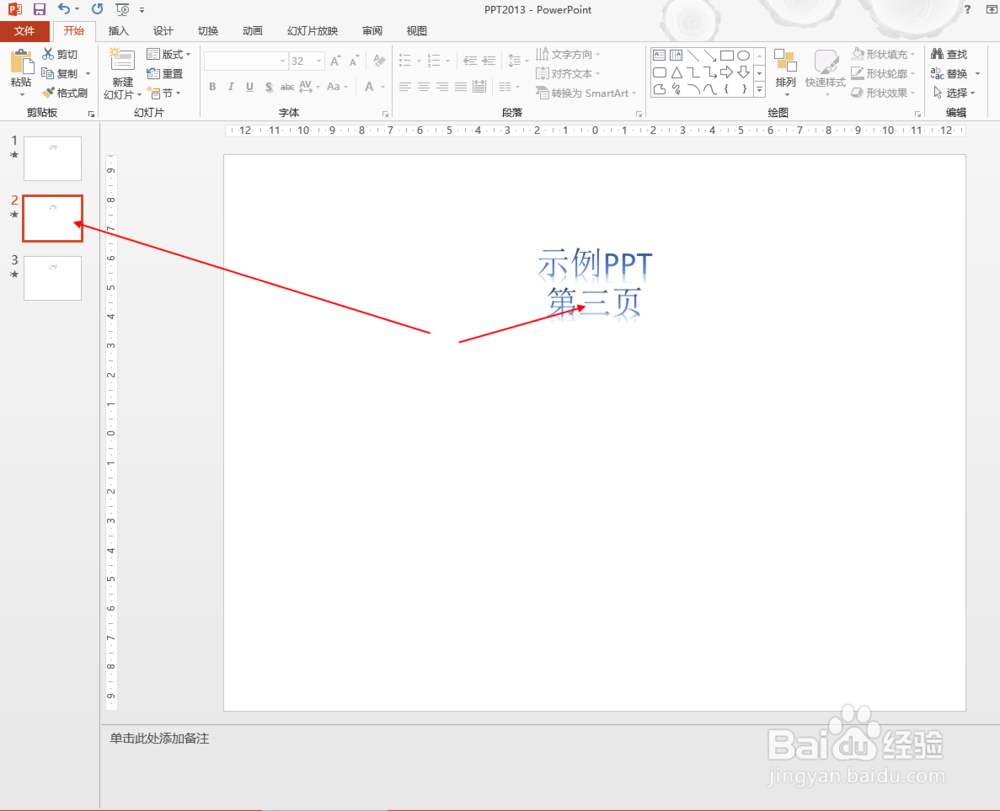Click the Quick Styles (快速样式) button
The width and height of the screenshot is (1000, 811).
click(x=825, y=72)
